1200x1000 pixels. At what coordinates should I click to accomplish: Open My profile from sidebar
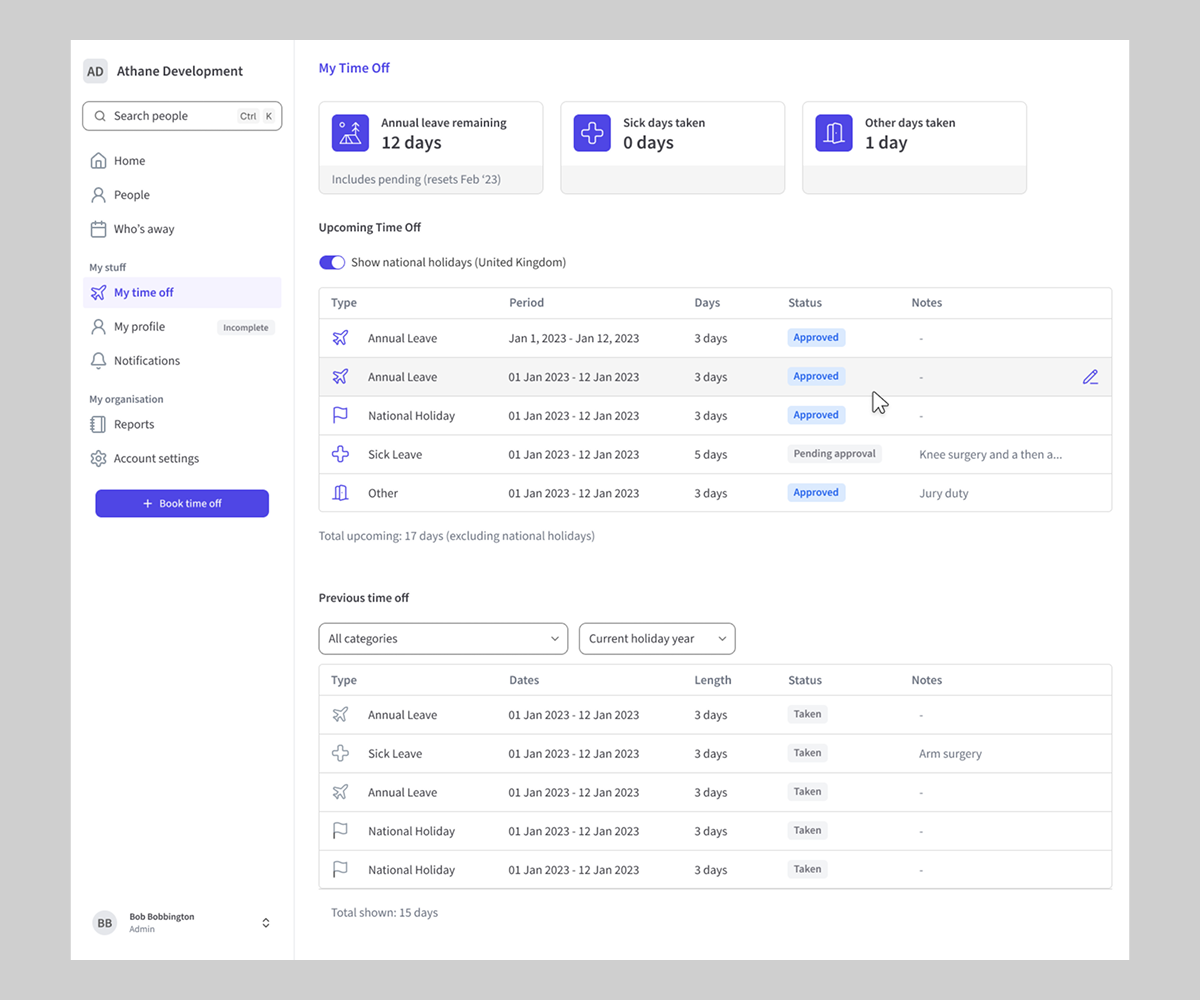(139, 327)
